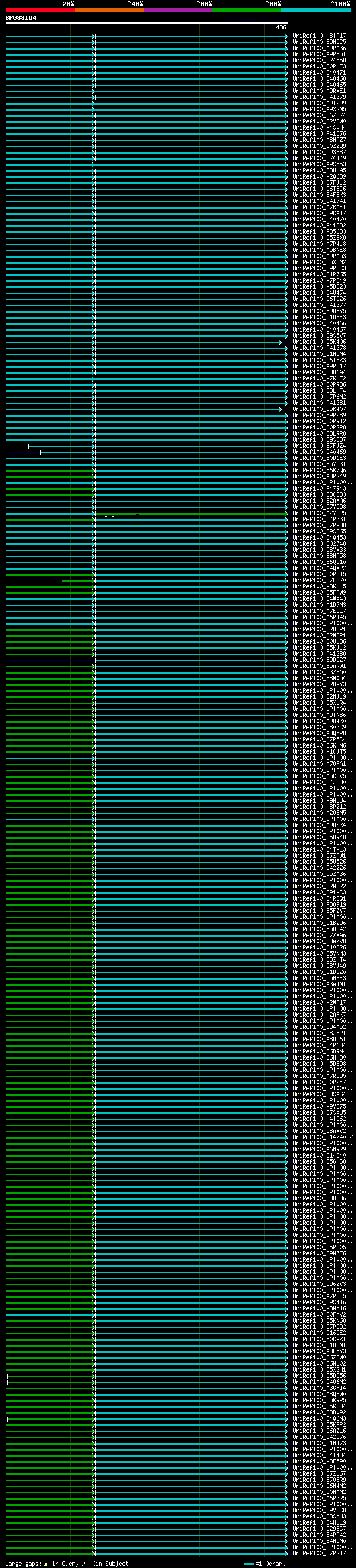This screenshot has height=1568, width=356.
Task: Select hit UniRef100_Q40469
Action: (x=319, y=452)
